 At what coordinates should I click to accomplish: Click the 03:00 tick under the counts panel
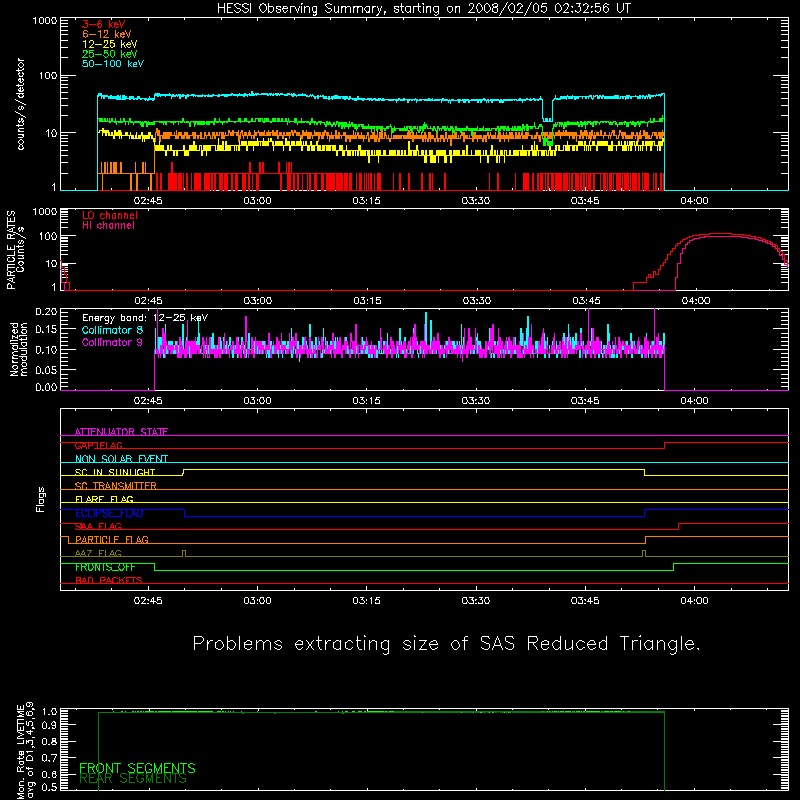[x=257, y=201]
